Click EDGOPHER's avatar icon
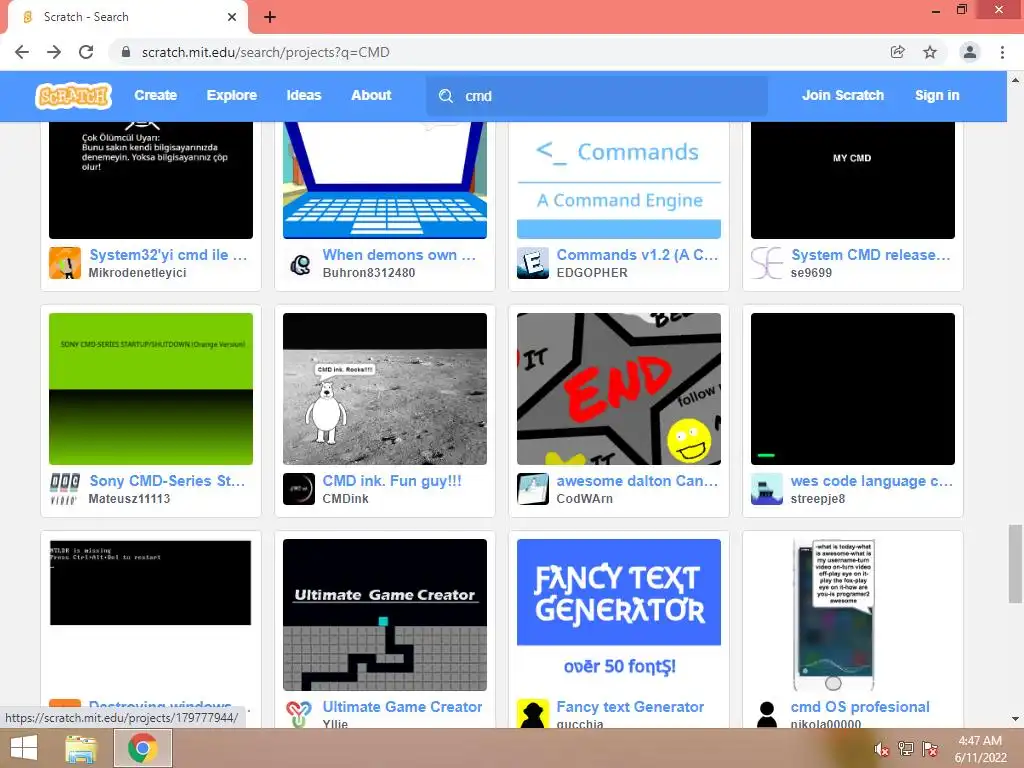The image size is (1024, 768). point(533,263)
